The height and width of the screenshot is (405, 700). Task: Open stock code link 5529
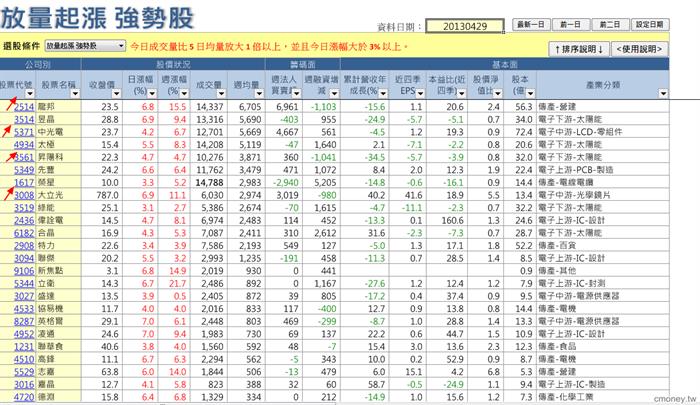click(x=24, y=372)
